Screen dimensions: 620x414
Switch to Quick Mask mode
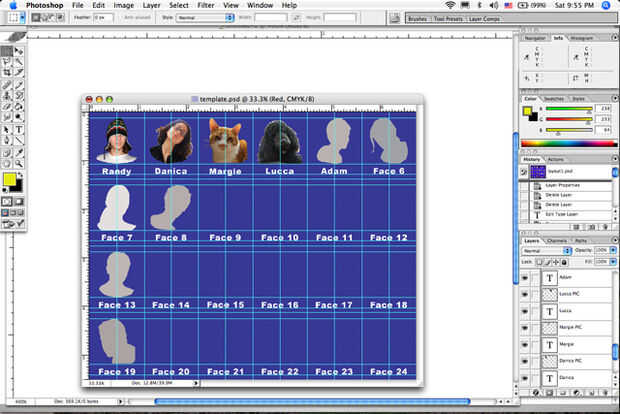19,202
